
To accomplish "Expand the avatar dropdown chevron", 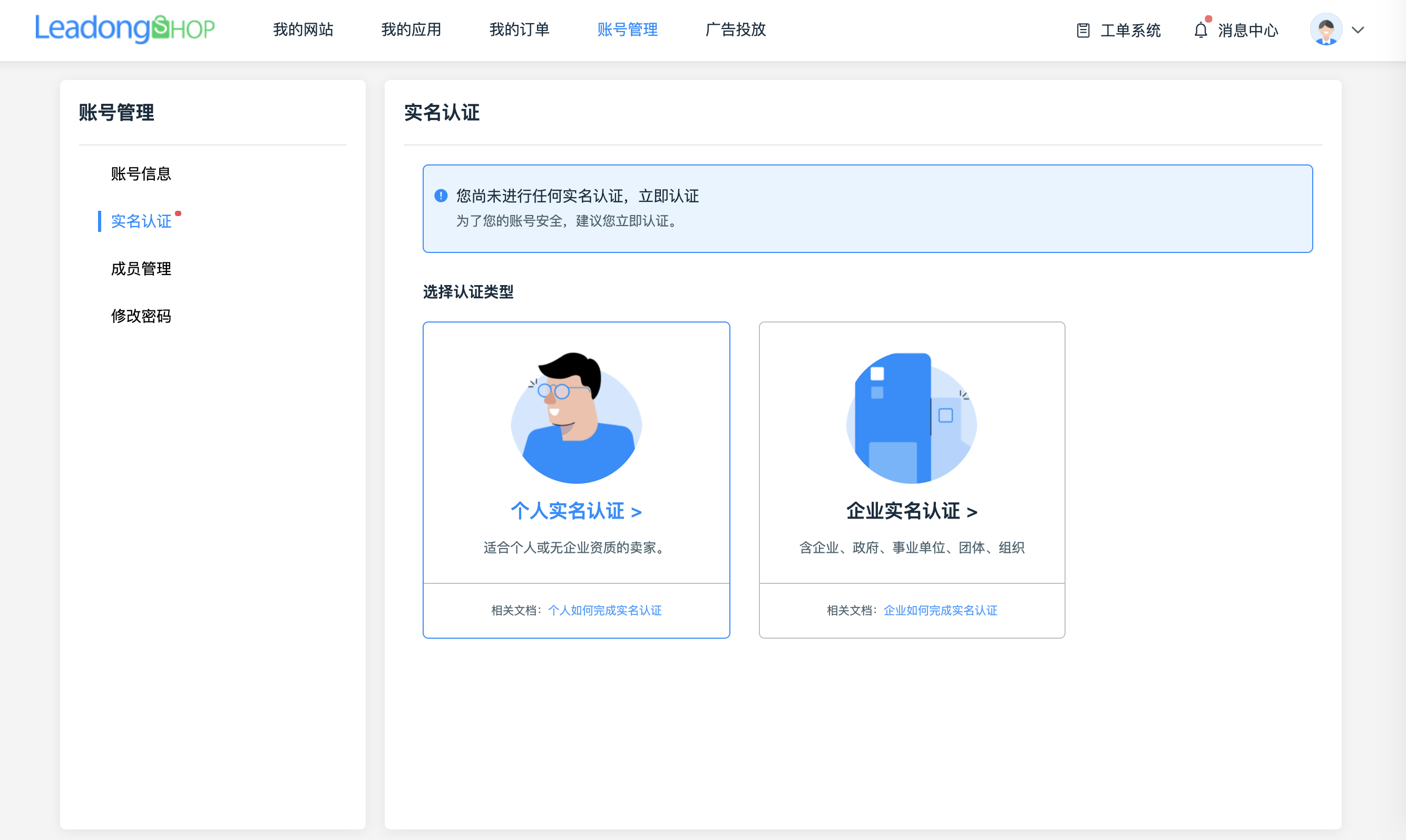I will tap(1358, 30).
